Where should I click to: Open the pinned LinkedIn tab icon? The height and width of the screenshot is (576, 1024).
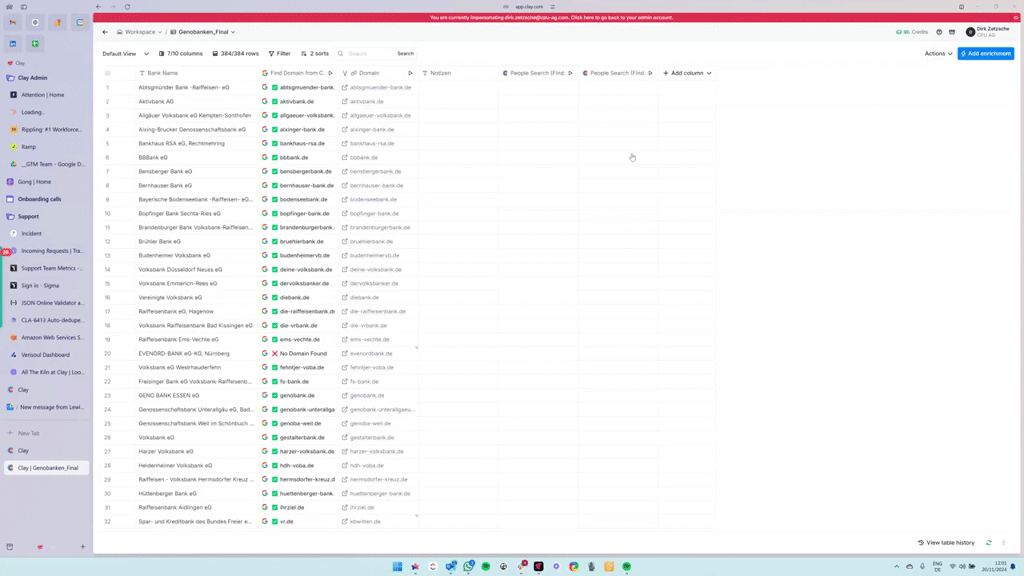point(13,44)
